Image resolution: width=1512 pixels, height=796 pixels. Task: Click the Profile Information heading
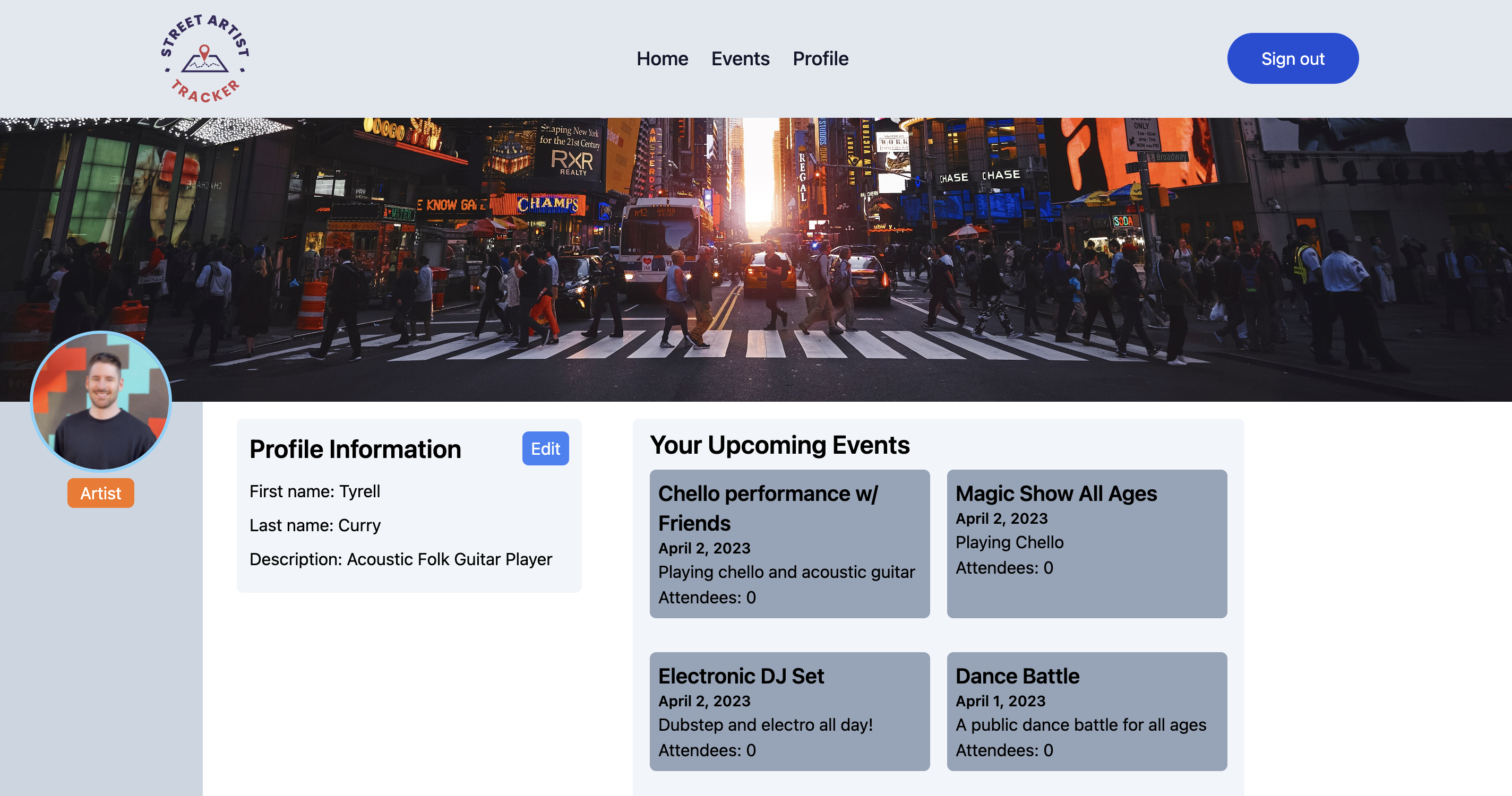[355, 449]
